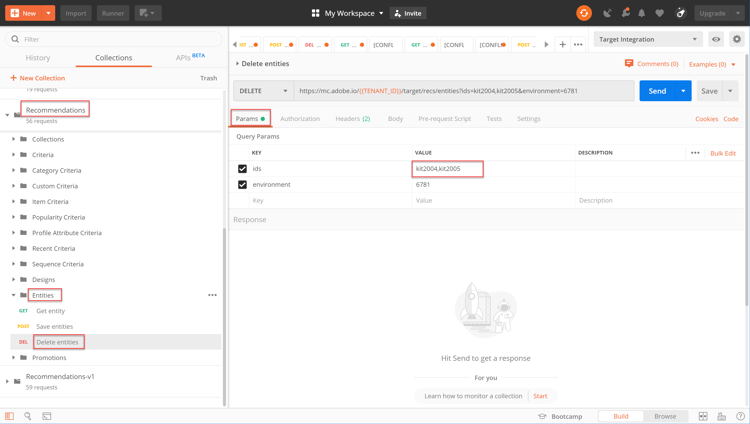The width and height of the screenshot is (750, 424).
Task: Open the Save button dropdown arrow
Action: [730, 91]
